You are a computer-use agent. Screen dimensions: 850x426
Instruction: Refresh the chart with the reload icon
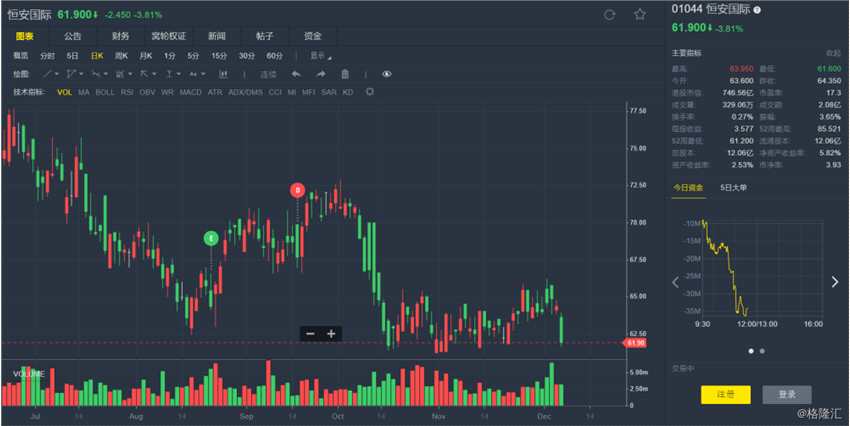[x=609, y=15]
